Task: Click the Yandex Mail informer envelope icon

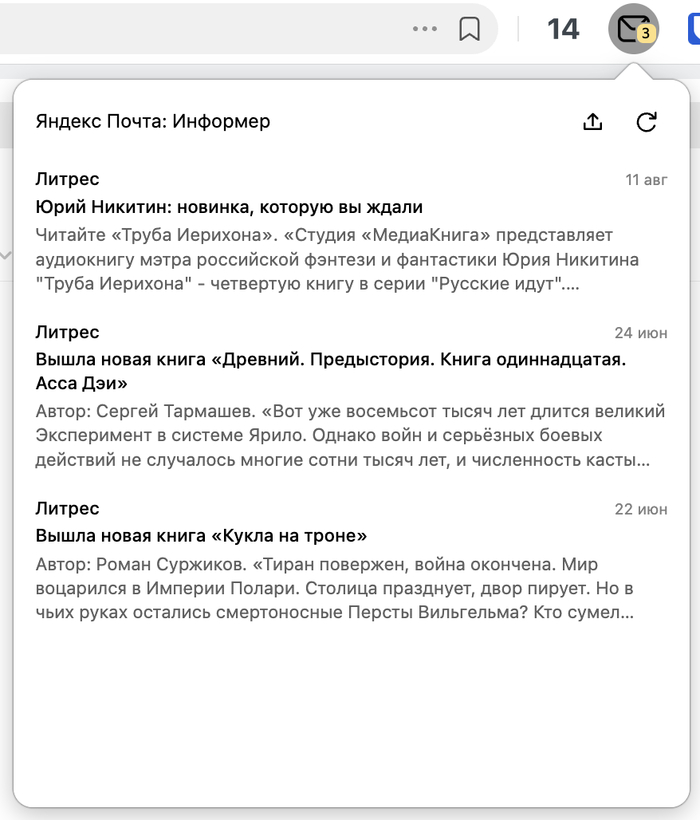Action: point(633,28)
